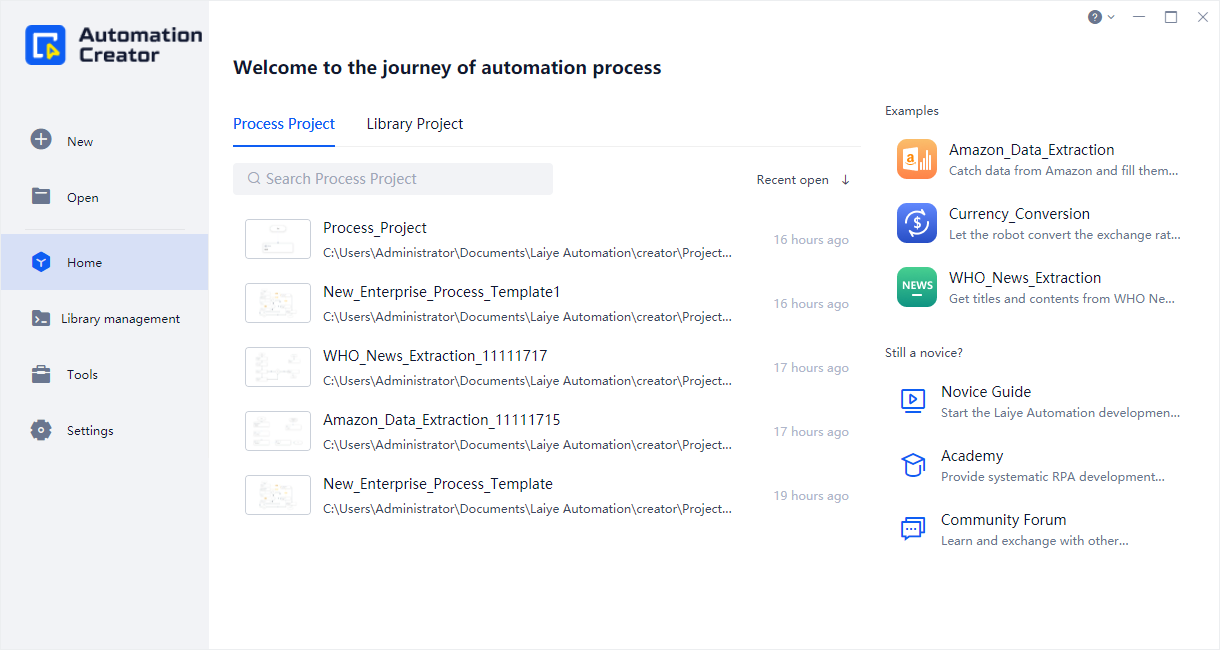Click the New plus icon in sidebar

tap(41, 140)
